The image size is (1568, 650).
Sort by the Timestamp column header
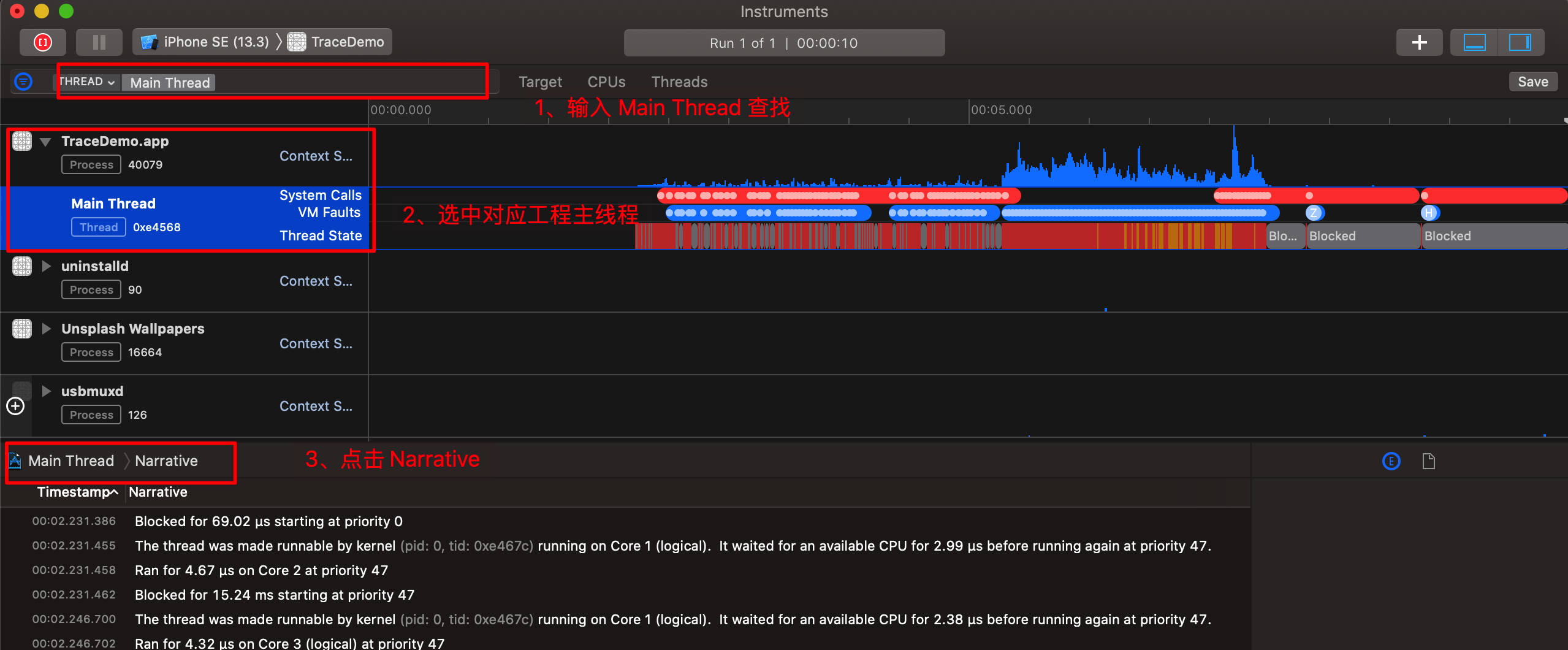point(77,492)
